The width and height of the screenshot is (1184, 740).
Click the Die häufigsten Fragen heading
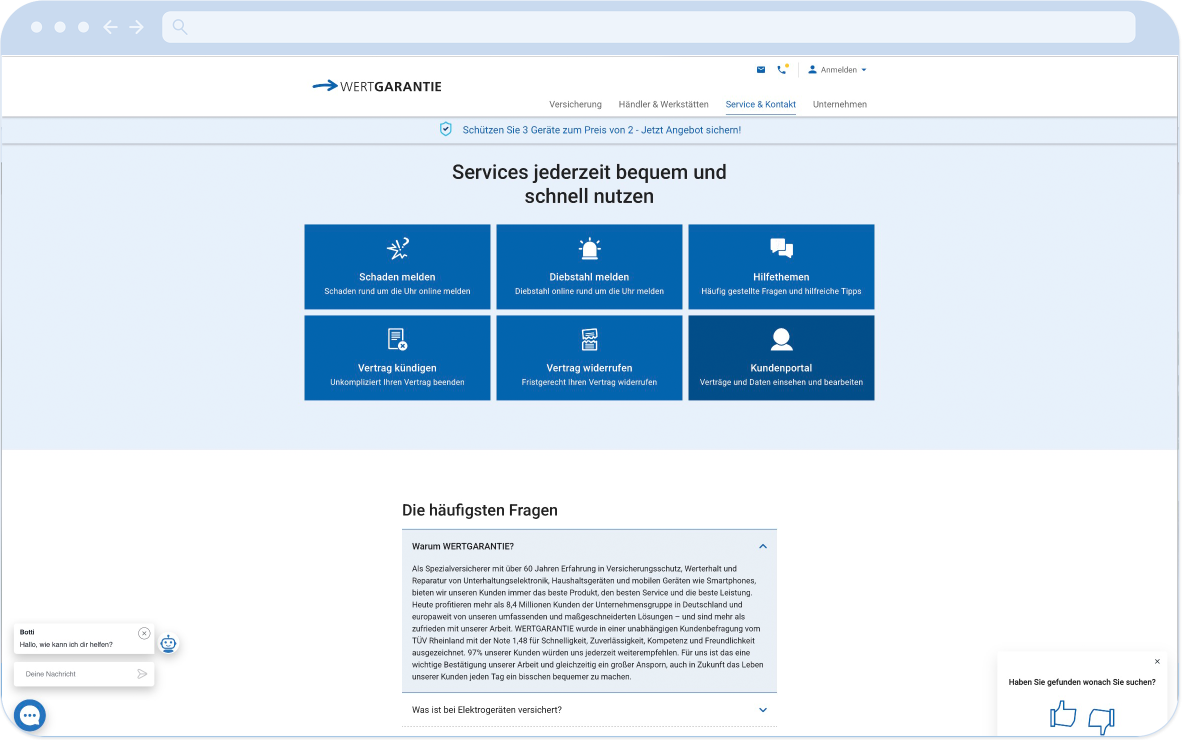coord(479,510)
